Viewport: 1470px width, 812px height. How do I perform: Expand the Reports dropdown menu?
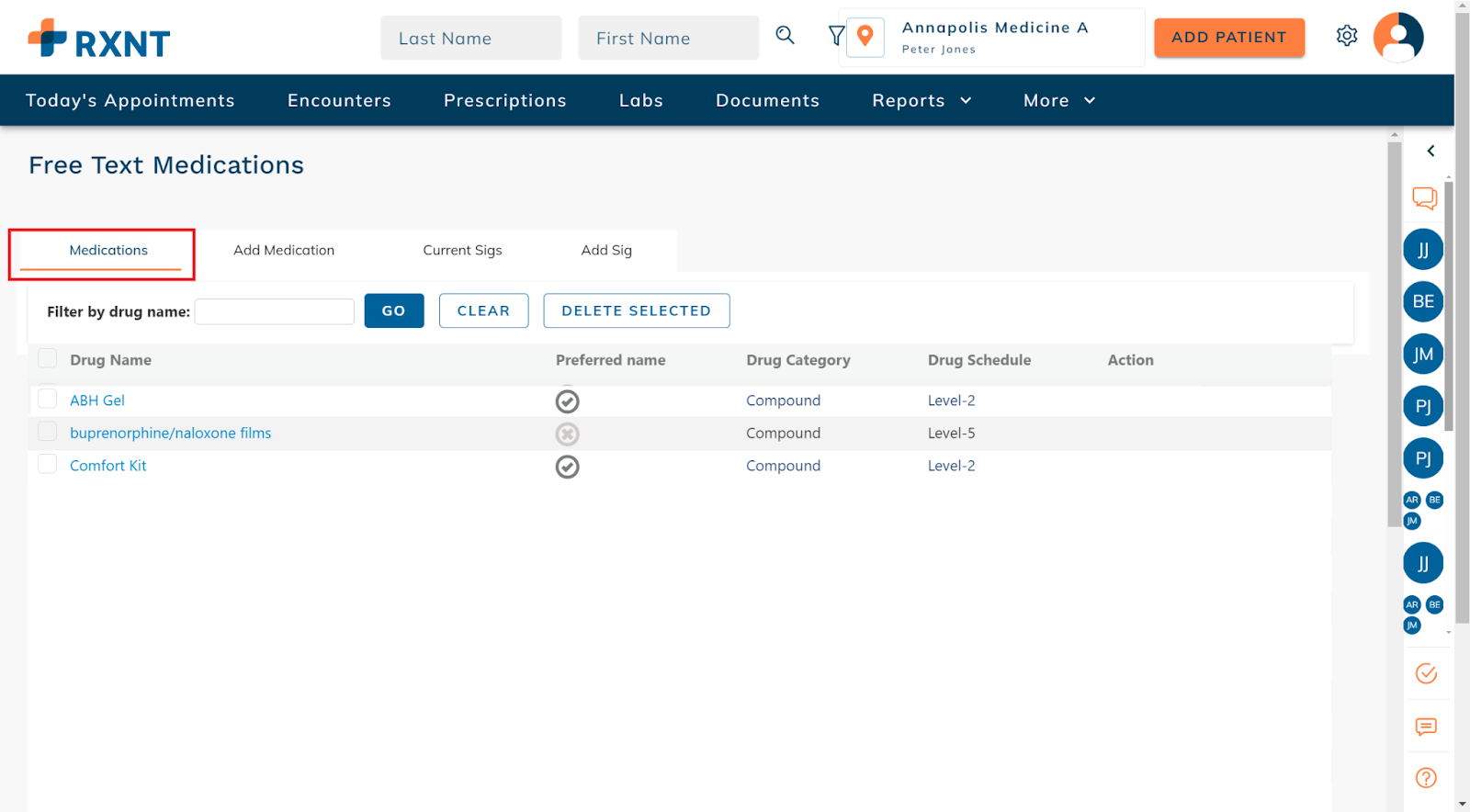(x=922, y=100)
